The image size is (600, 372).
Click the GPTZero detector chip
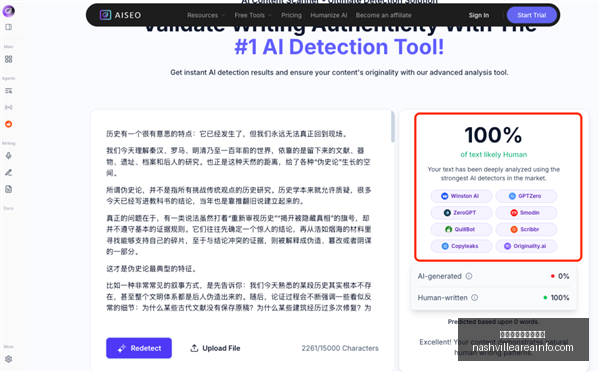coord(526,196)
